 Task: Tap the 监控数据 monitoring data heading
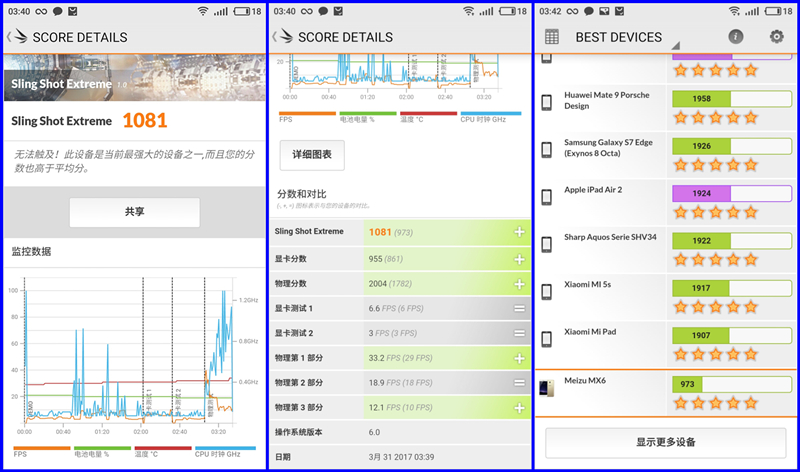pos(31,251)
